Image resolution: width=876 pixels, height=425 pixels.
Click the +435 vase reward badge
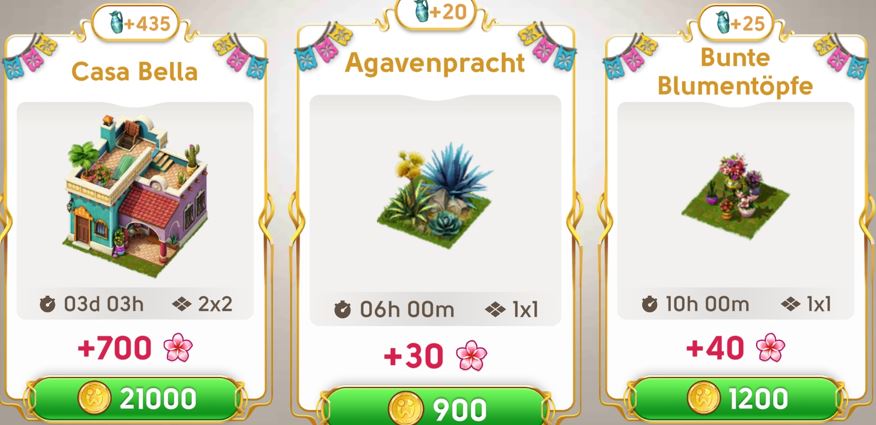pyautogui.click(x=135, y=23)
